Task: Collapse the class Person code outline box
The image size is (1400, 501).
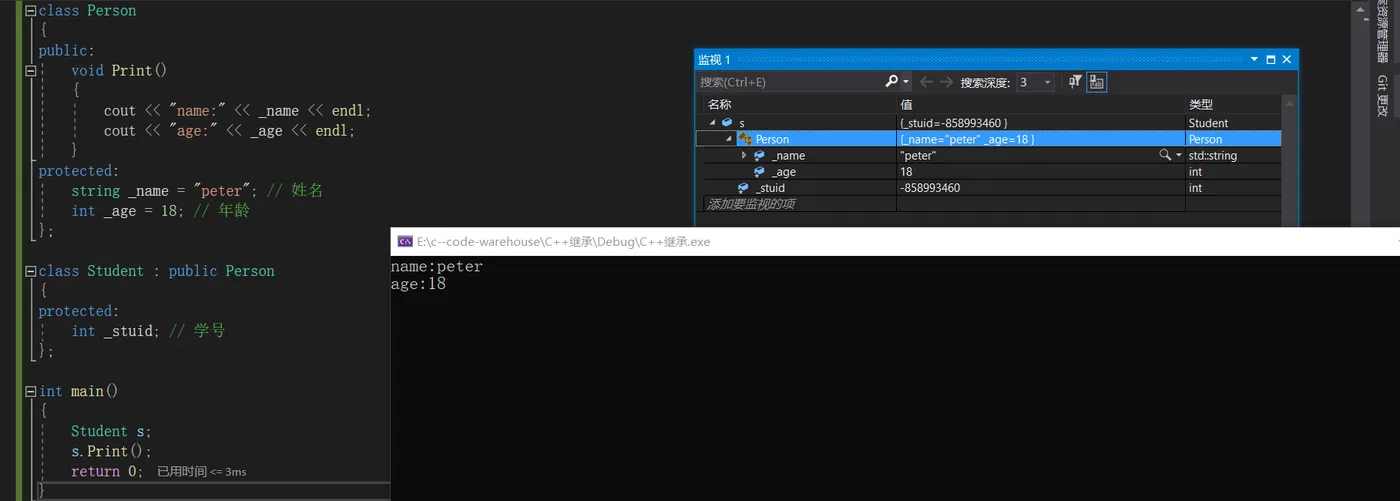Action: 30,10
